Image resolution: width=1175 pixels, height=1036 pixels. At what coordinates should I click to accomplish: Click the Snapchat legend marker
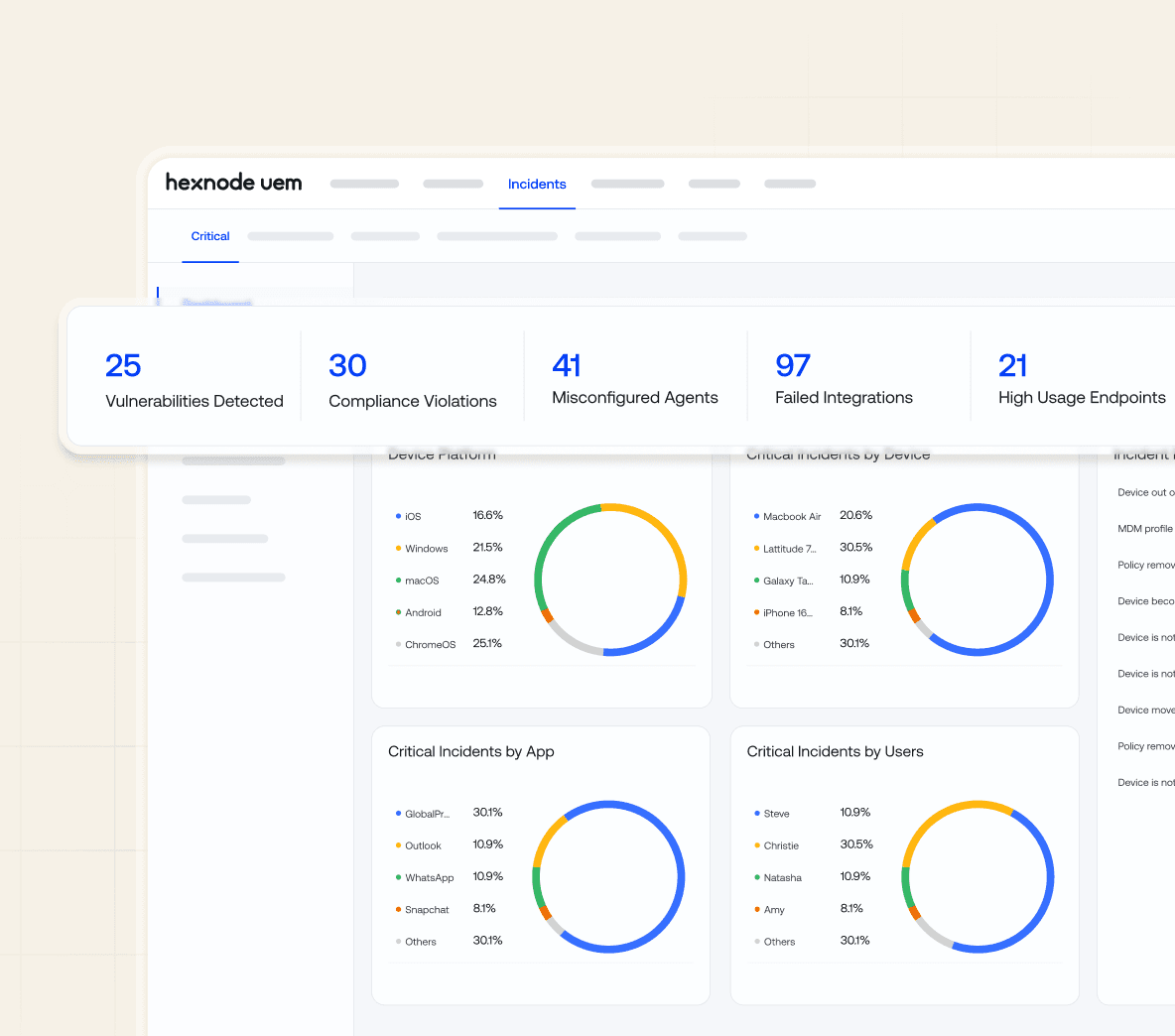[x=399, y=910]
